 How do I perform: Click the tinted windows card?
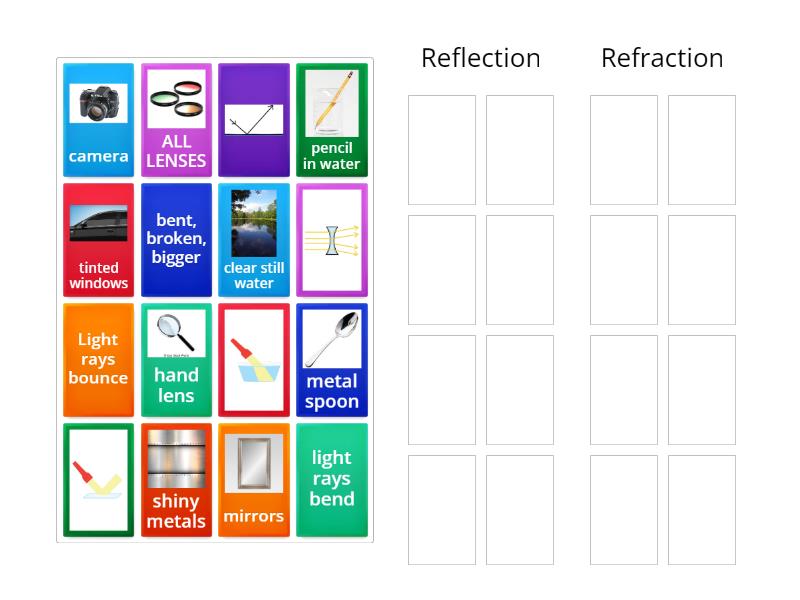pos(98,240)
